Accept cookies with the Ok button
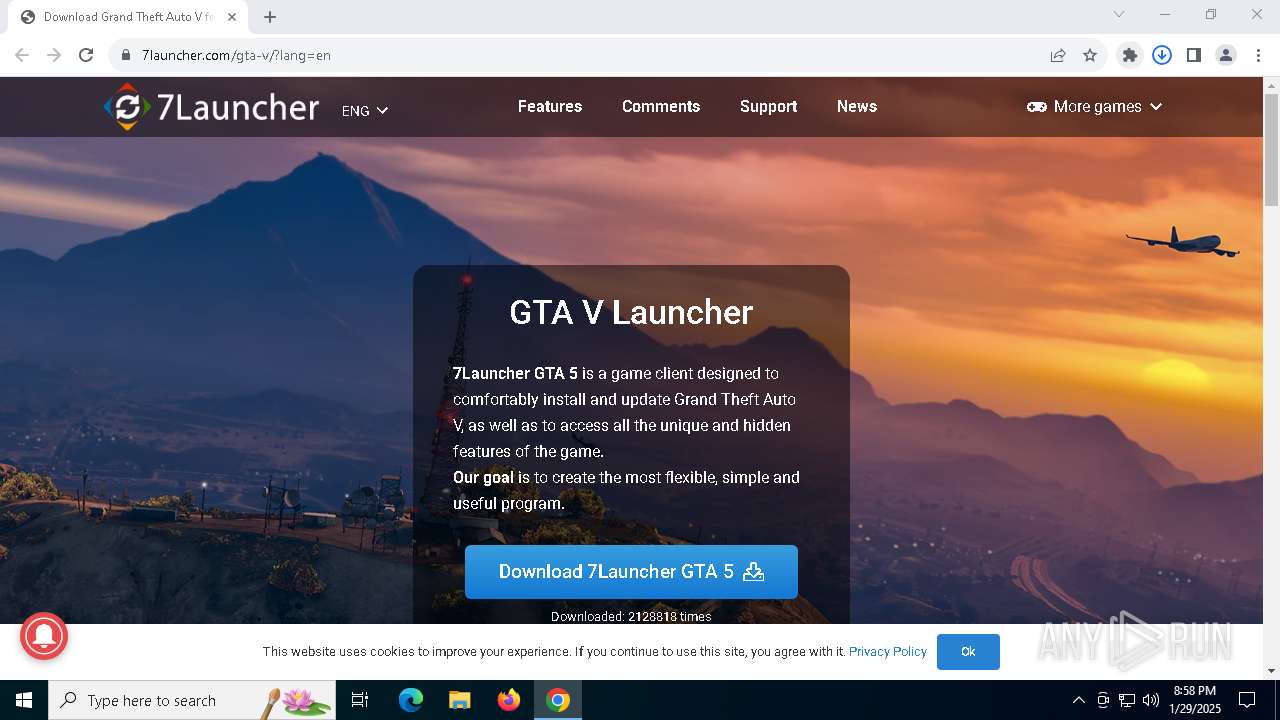Image resolution: width=1280 pixels, height=720 pixels. pyautogui.click(x=968, y=651)
